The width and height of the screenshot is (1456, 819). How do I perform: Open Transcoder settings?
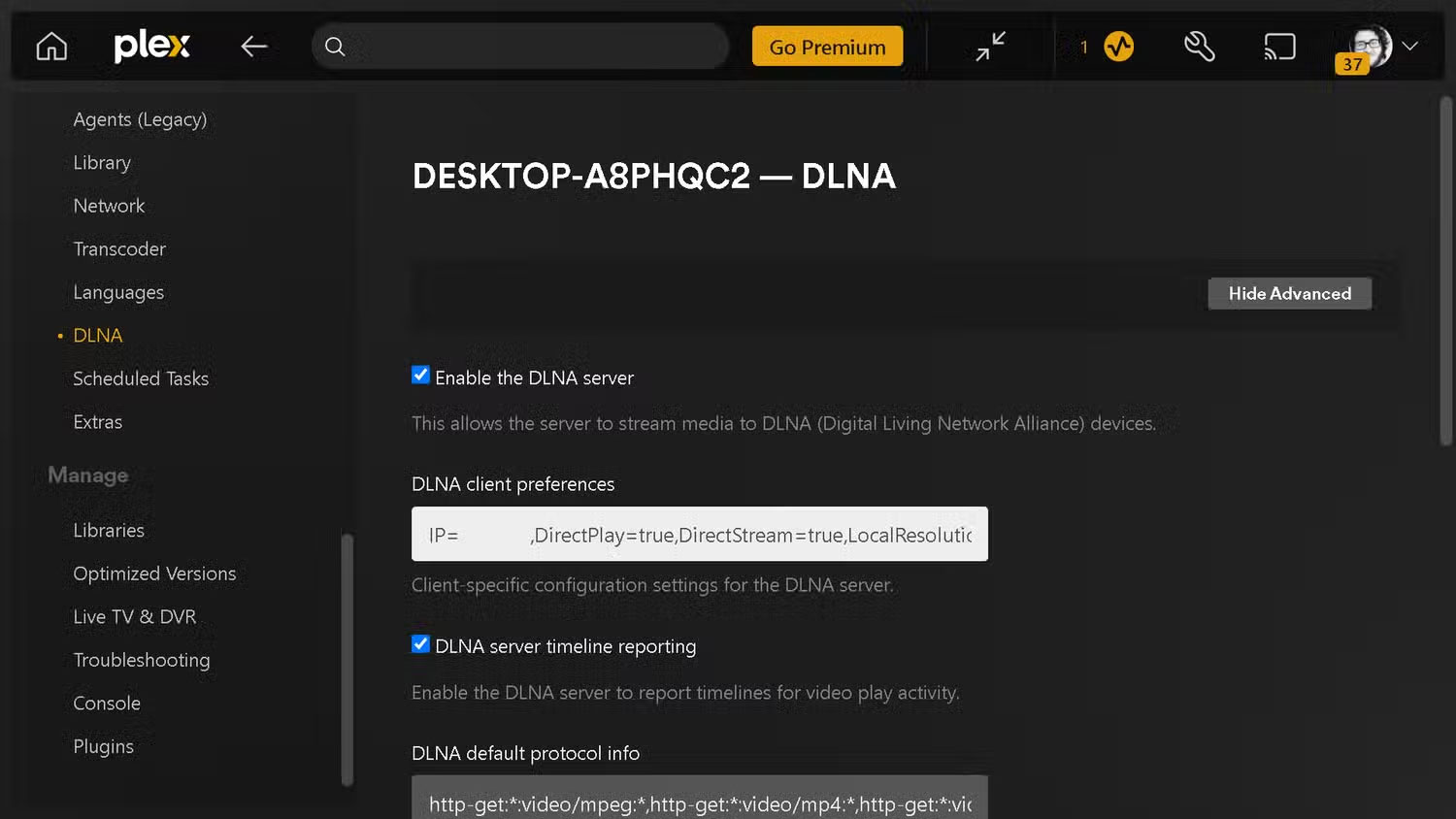pos(119,249)
